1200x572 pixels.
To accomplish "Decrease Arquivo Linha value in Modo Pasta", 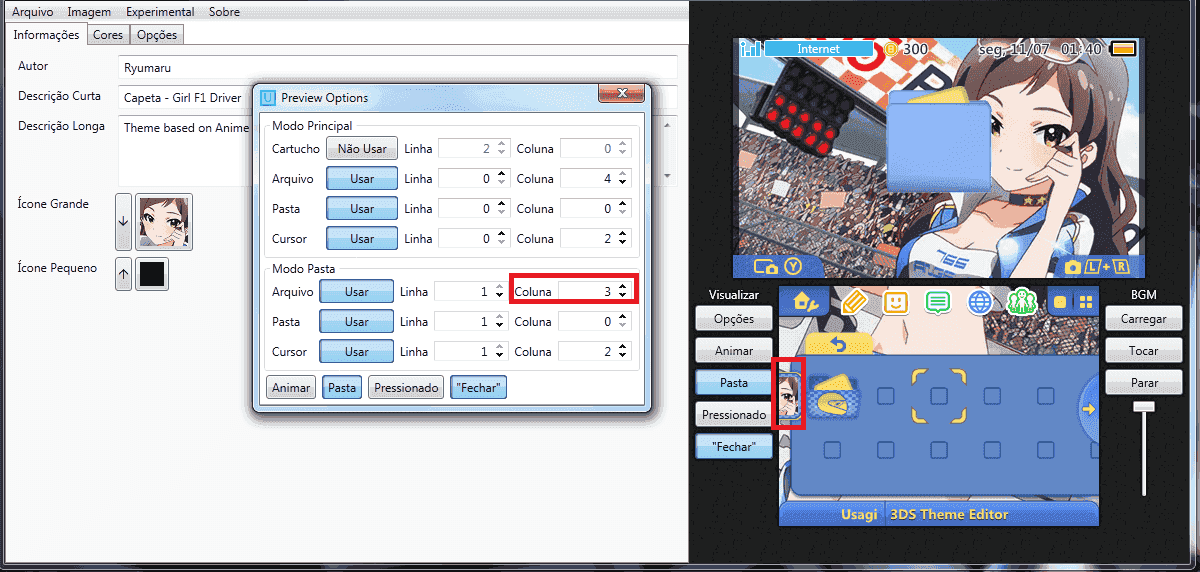I will 498,297.
